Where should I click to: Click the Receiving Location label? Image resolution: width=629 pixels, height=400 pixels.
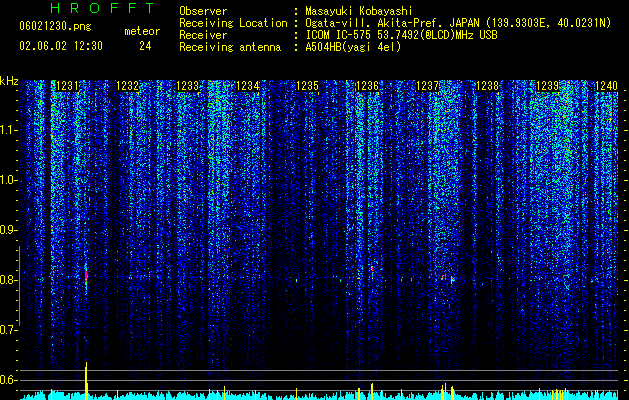point(233,23)
